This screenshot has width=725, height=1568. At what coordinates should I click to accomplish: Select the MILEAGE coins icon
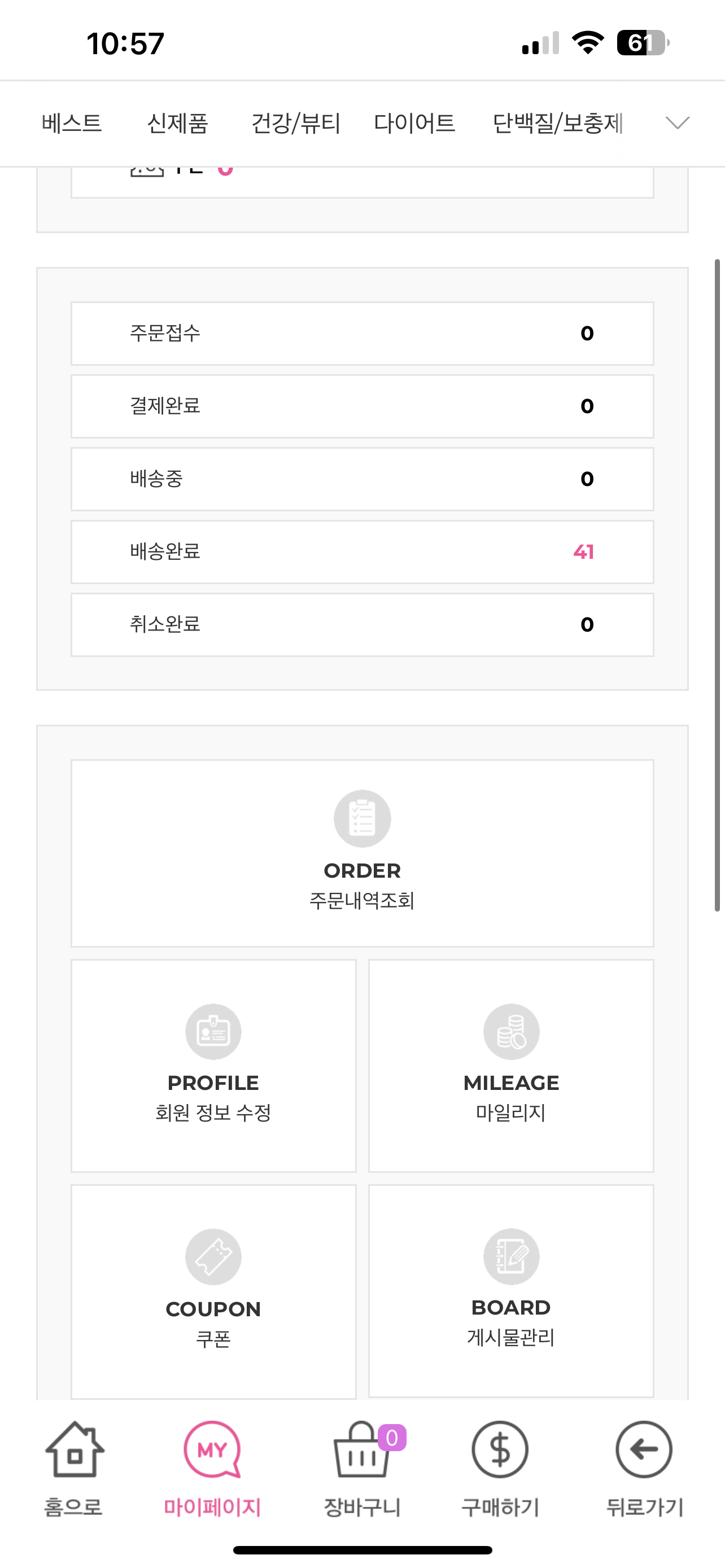pyautogui.click(x=512, y=1032)
